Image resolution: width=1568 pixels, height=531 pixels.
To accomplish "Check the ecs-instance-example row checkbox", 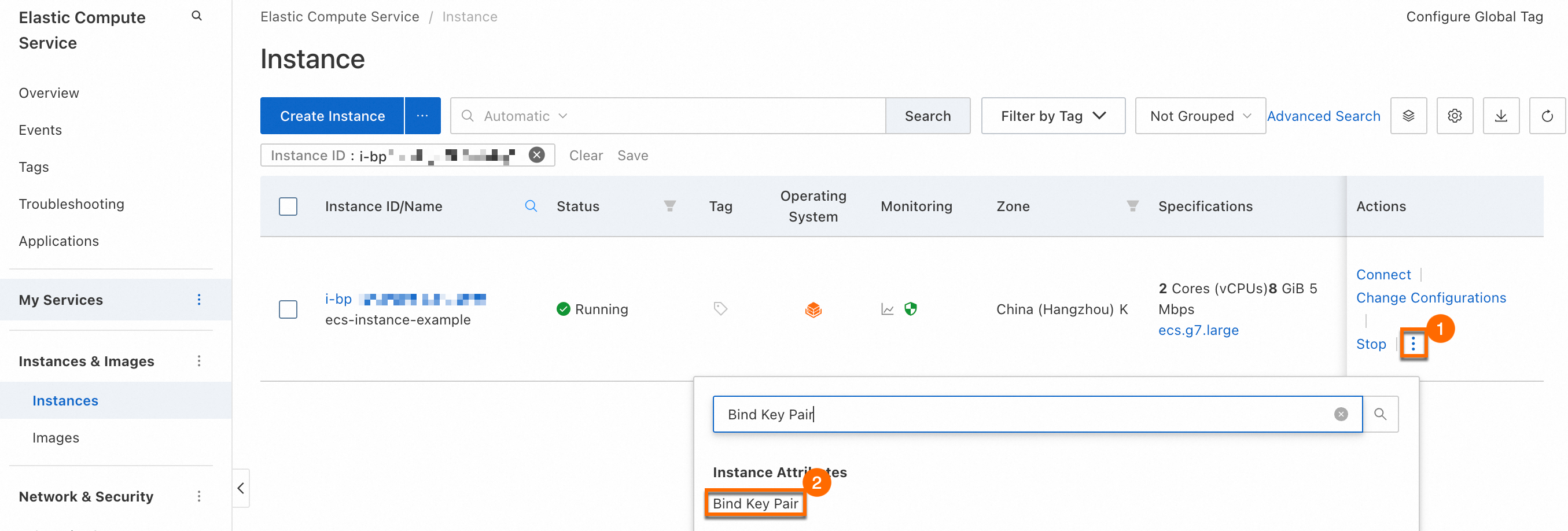I will click(288, 309).
